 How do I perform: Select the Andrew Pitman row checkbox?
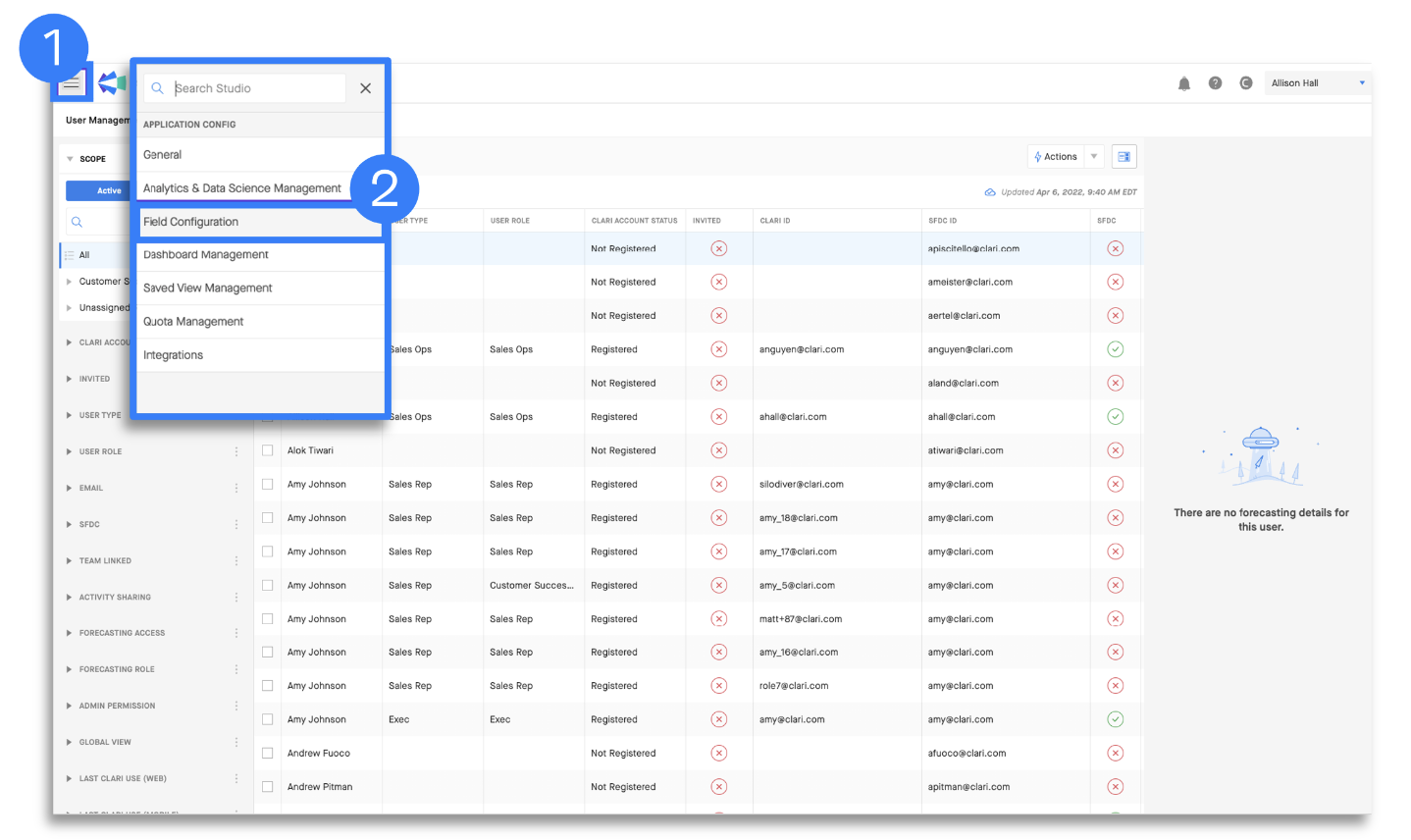coord(267,787)
